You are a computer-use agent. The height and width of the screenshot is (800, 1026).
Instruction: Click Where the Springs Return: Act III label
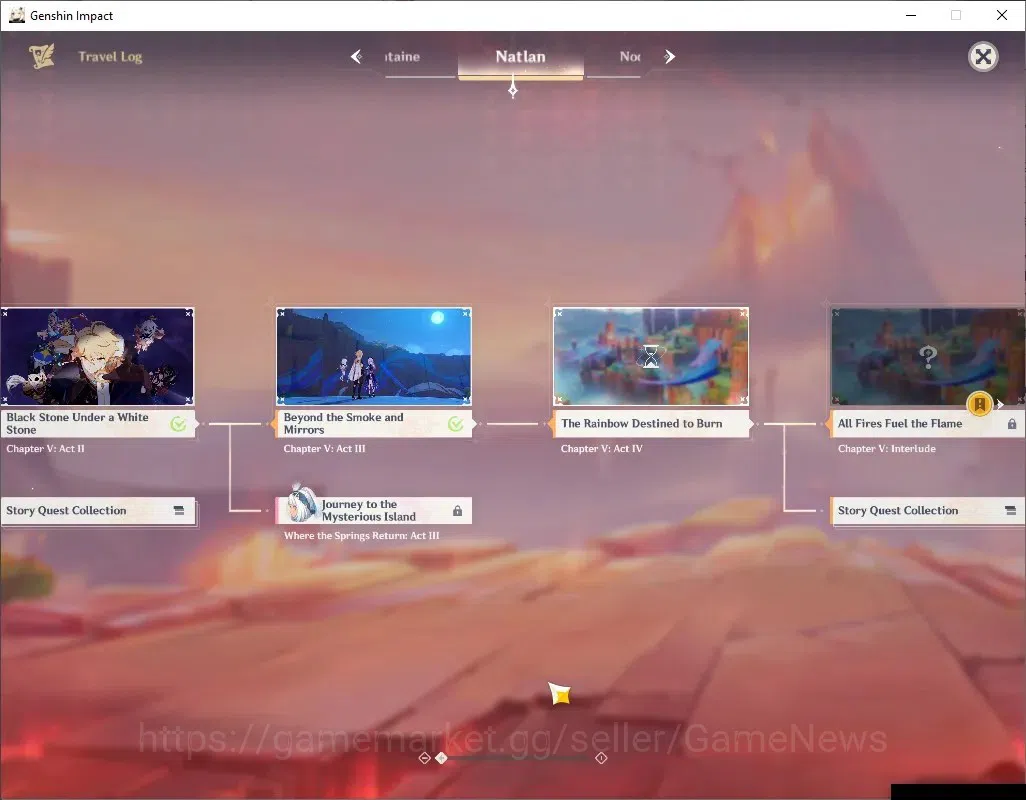coord(361,536)
